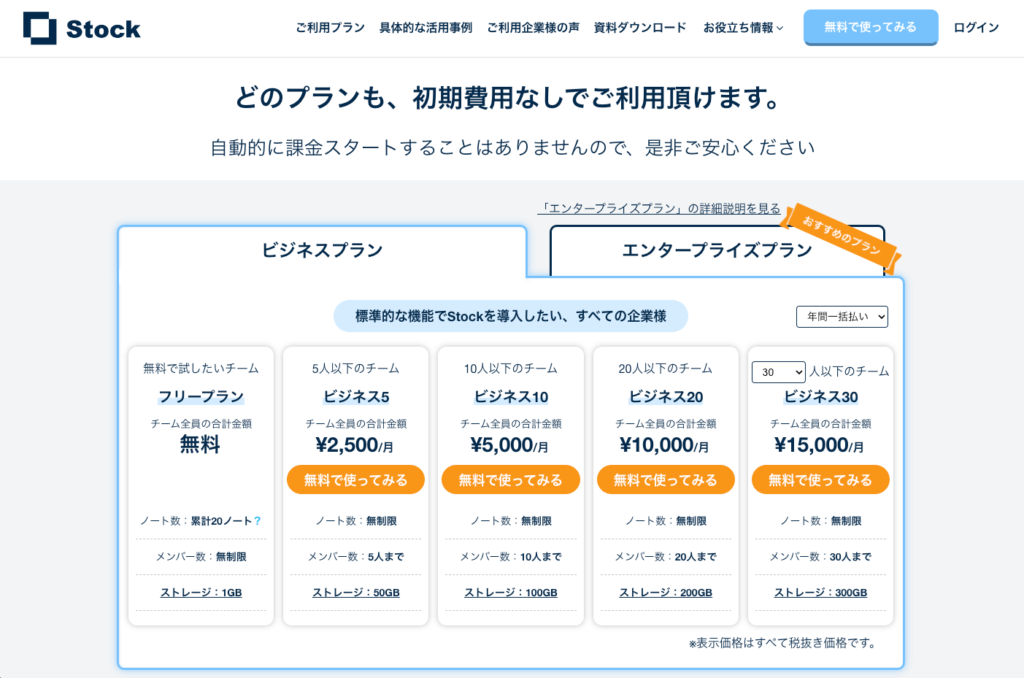Click the ビジネス10 plan heading
The image size is (1024, 678).
tap(511, 397)
